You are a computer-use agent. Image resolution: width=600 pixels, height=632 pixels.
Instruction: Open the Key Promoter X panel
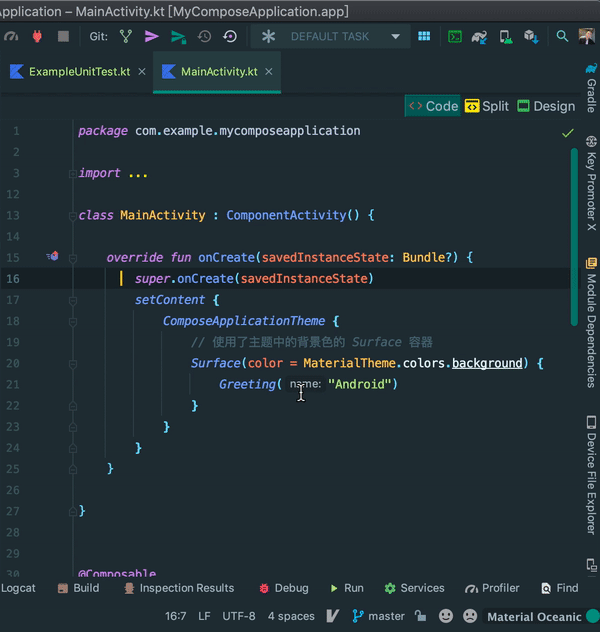(x=591, y=183)
